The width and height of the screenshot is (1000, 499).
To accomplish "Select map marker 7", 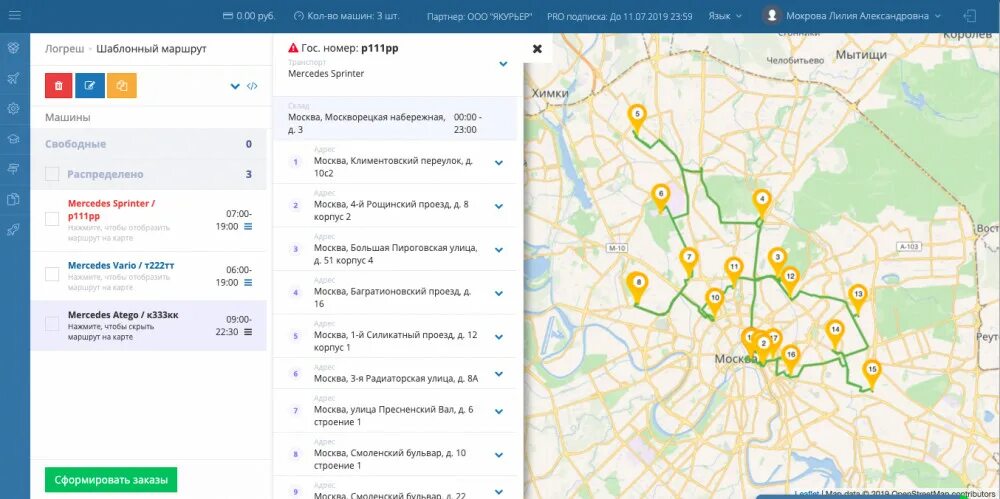I will pyautogui.click(x=688, y=260).
